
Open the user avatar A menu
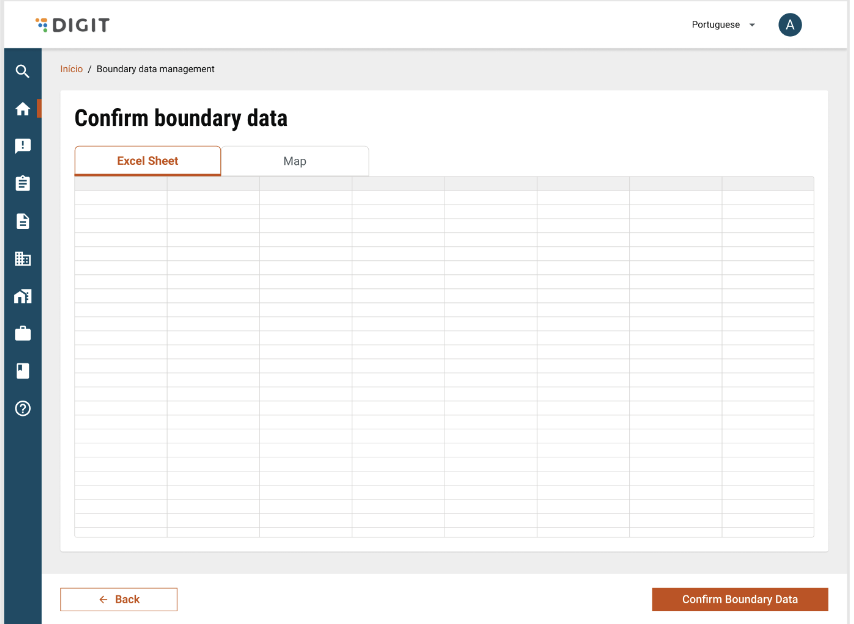pyautogui.click(x=790, y=25)
